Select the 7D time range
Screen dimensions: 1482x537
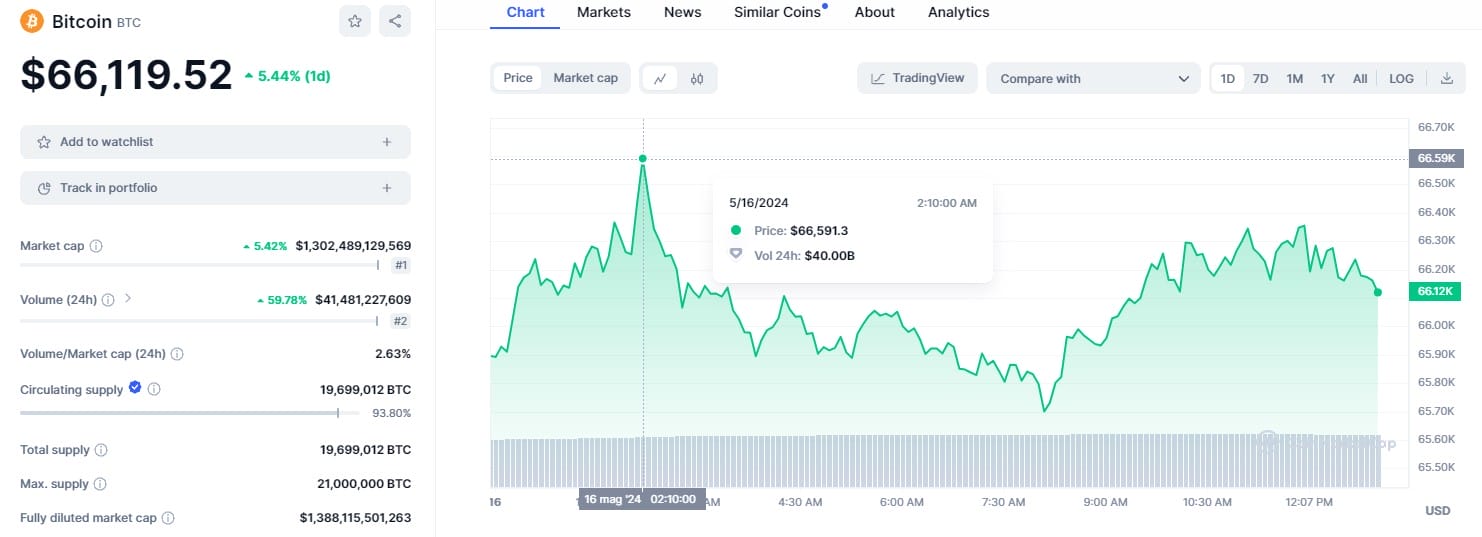1261,78
